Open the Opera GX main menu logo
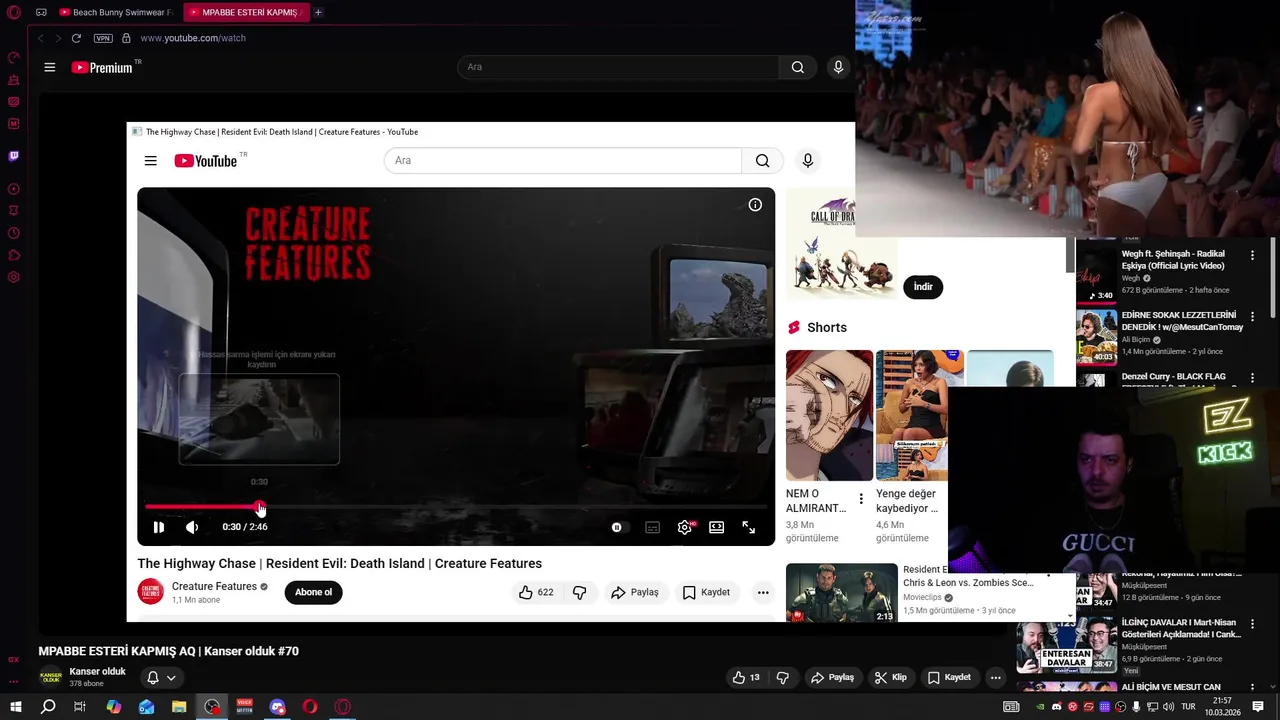This screenshot has width=1280, height=720. coord(14,12)
